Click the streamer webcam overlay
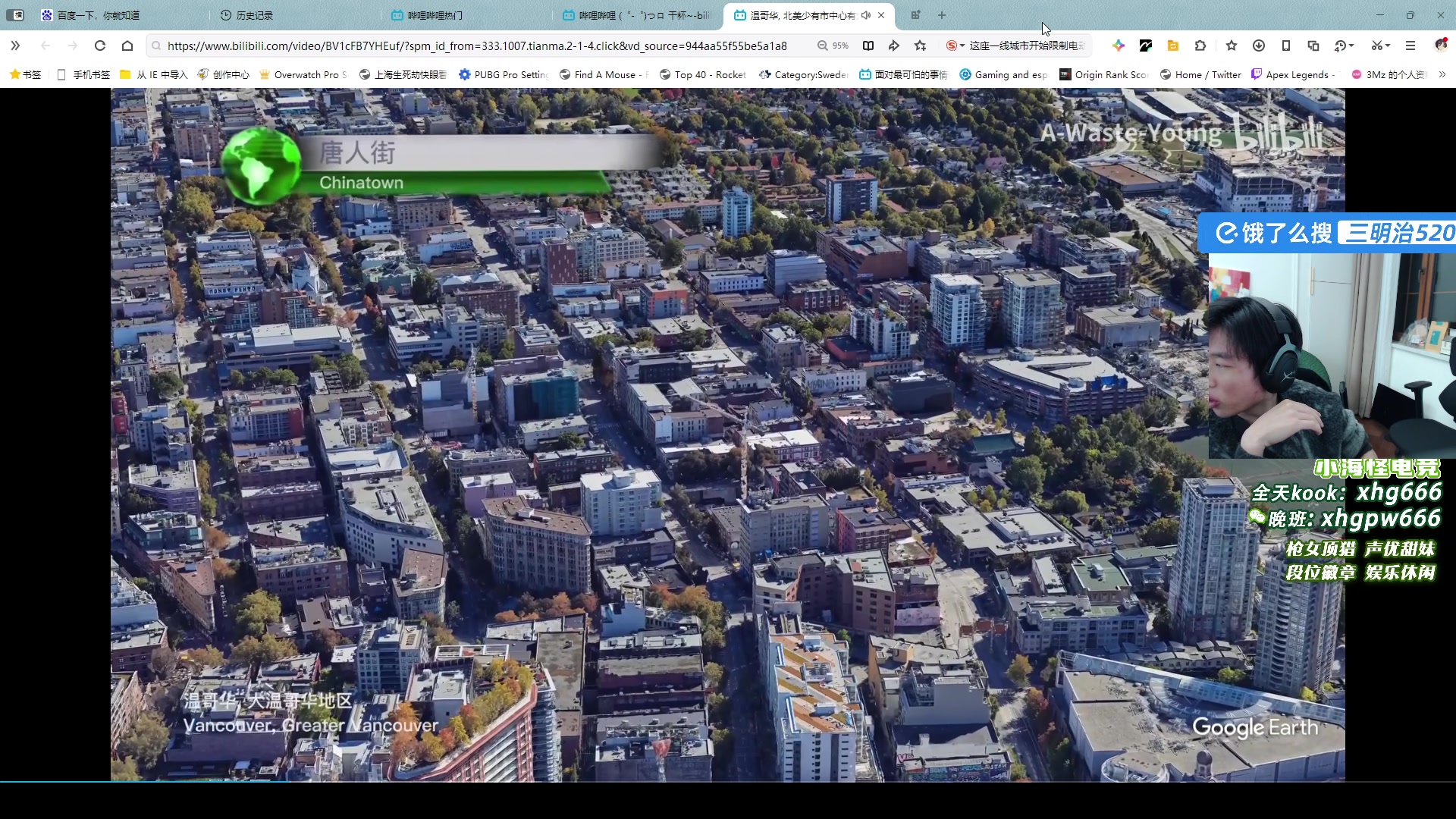1456x819 pixels. [1332, 356]
